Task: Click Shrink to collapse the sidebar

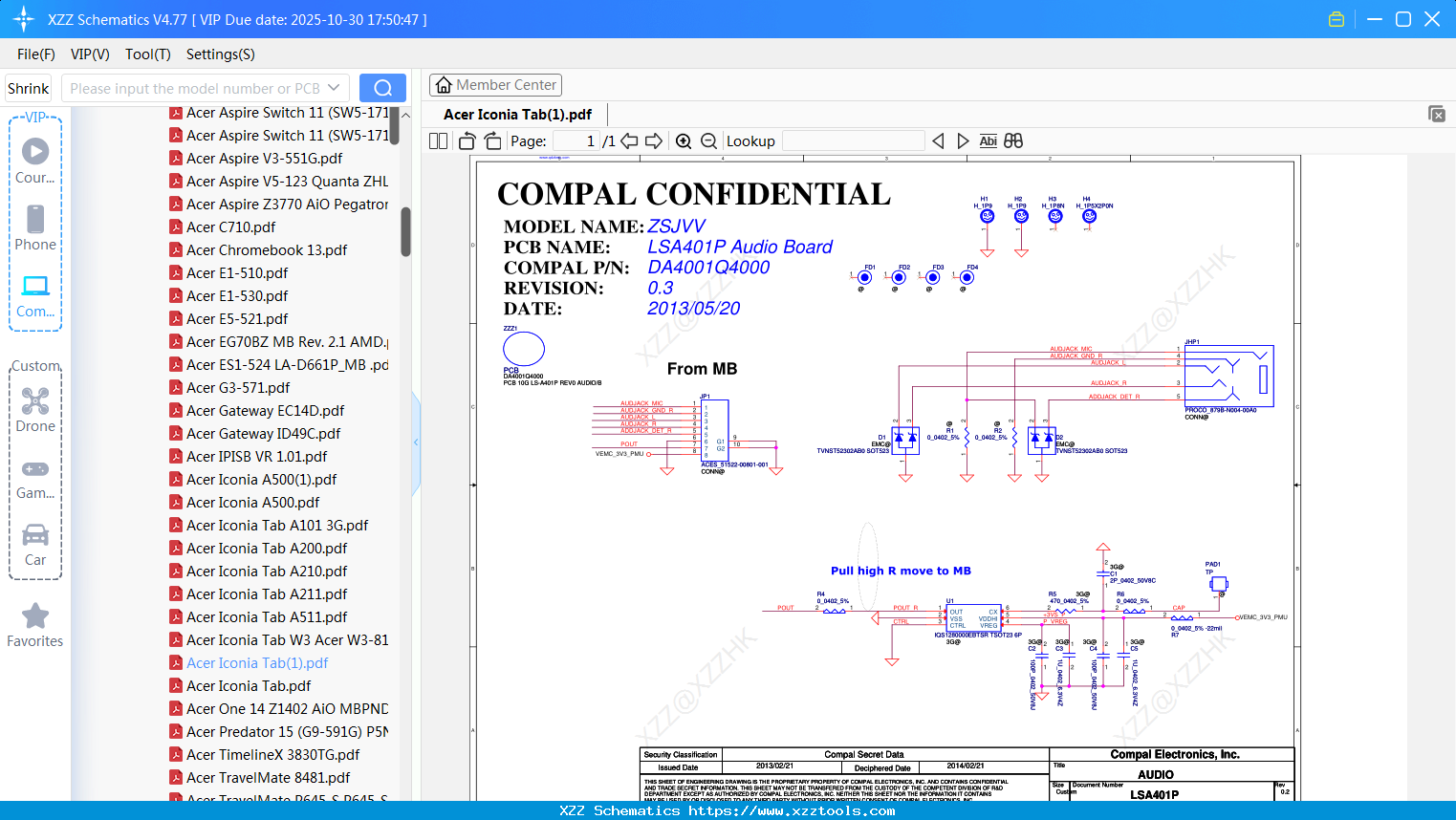Action: pos(28,88)
